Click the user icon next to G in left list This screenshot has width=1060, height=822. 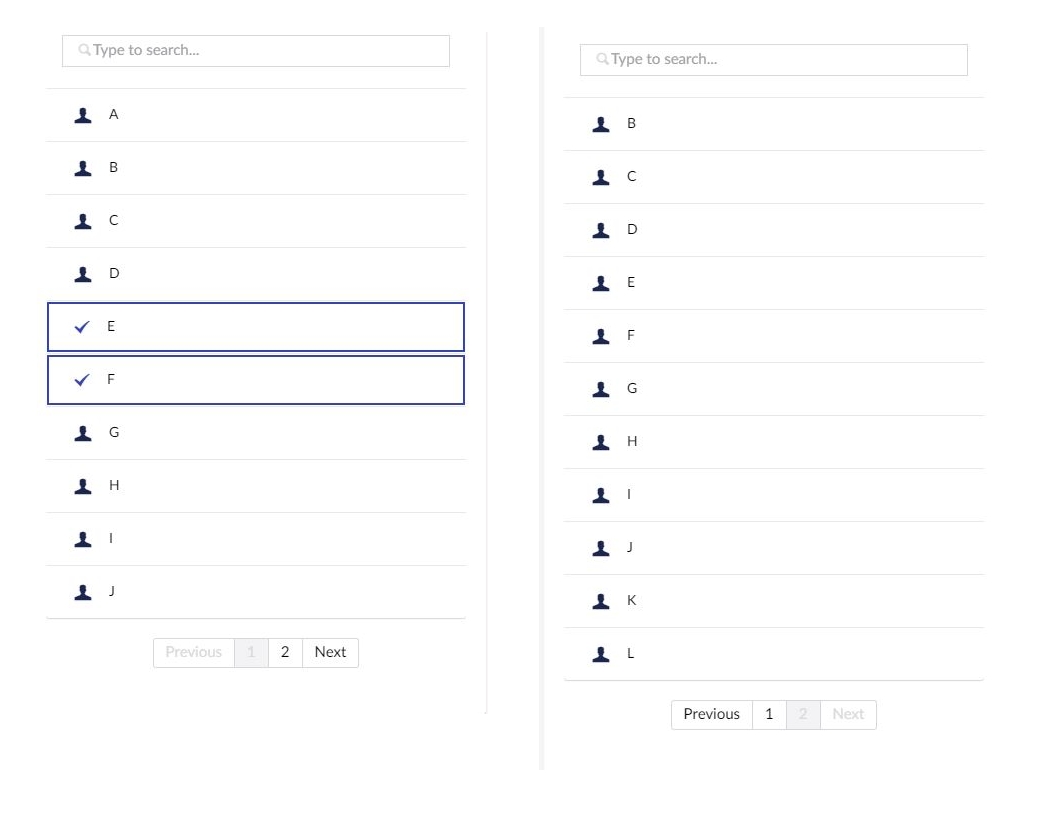[x=82, y=433]
